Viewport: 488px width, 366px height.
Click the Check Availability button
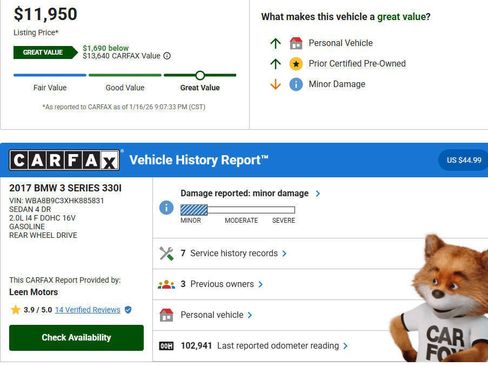pyautogui.click(x=76, y=338)
